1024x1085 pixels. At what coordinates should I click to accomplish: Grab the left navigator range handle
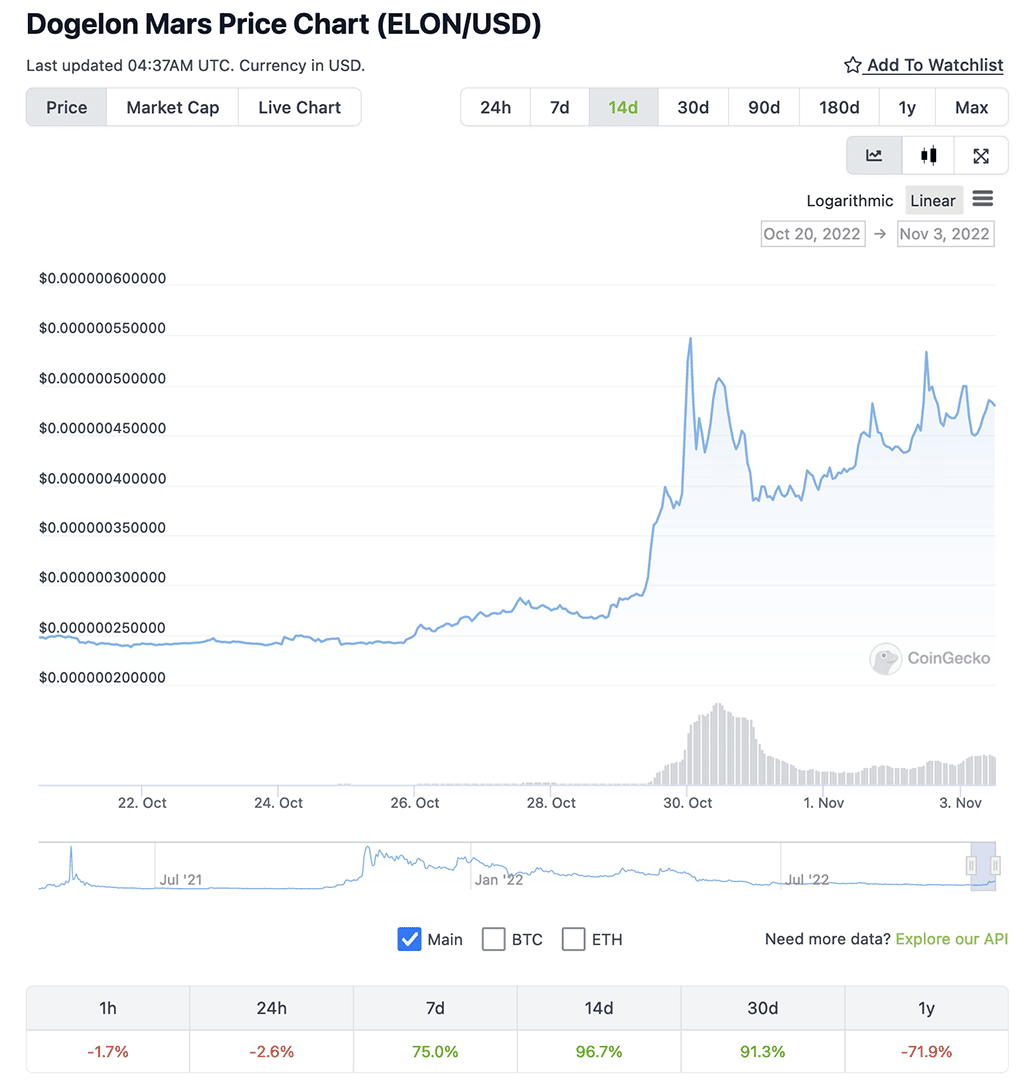click(971, 866)
